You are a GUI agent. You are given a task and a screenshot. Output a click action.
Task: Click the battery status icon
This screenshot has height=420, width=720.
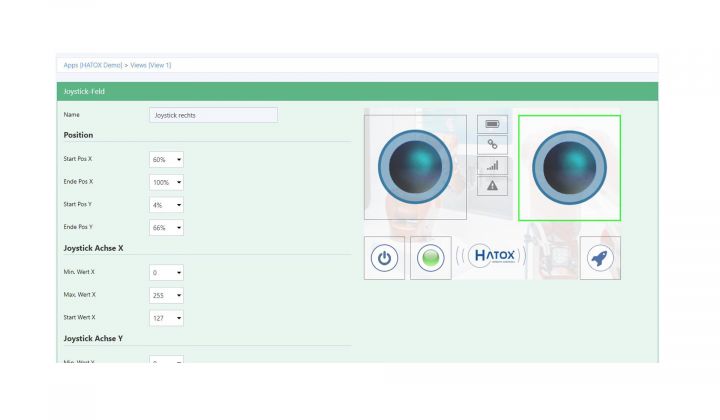(x=492, y=124)
